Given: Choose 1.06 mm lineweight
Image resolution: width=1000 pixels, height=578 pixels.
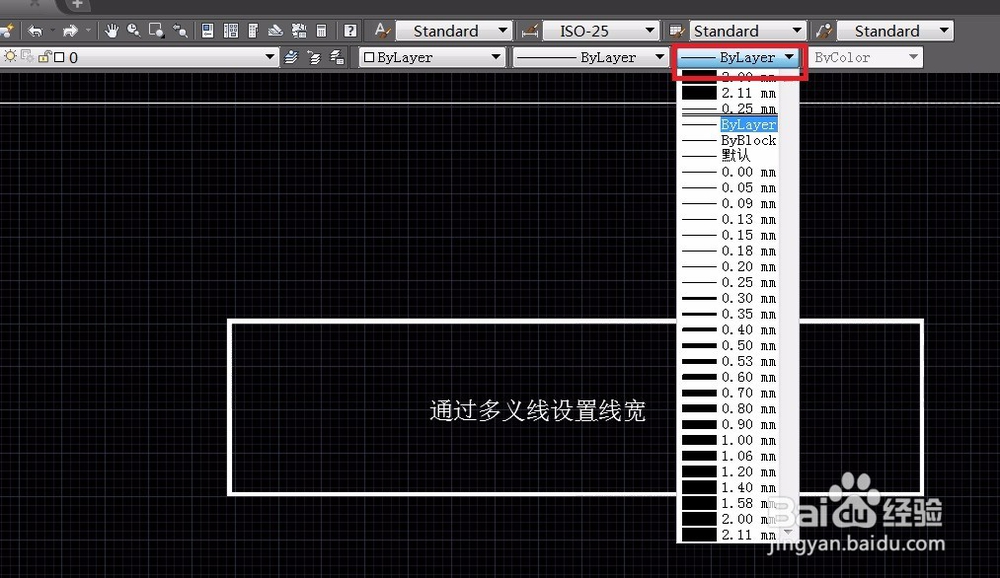Looking at the screenshot, I should pyautogui.click(x=730, y=456).
